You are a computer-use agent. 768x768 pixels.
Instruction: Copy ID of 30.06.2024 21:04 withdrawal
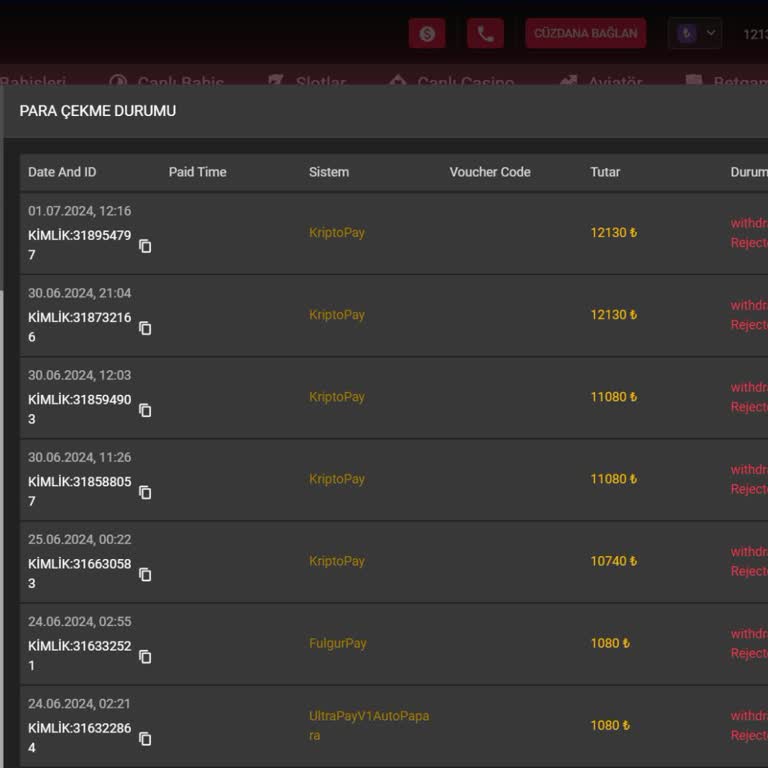145,328
